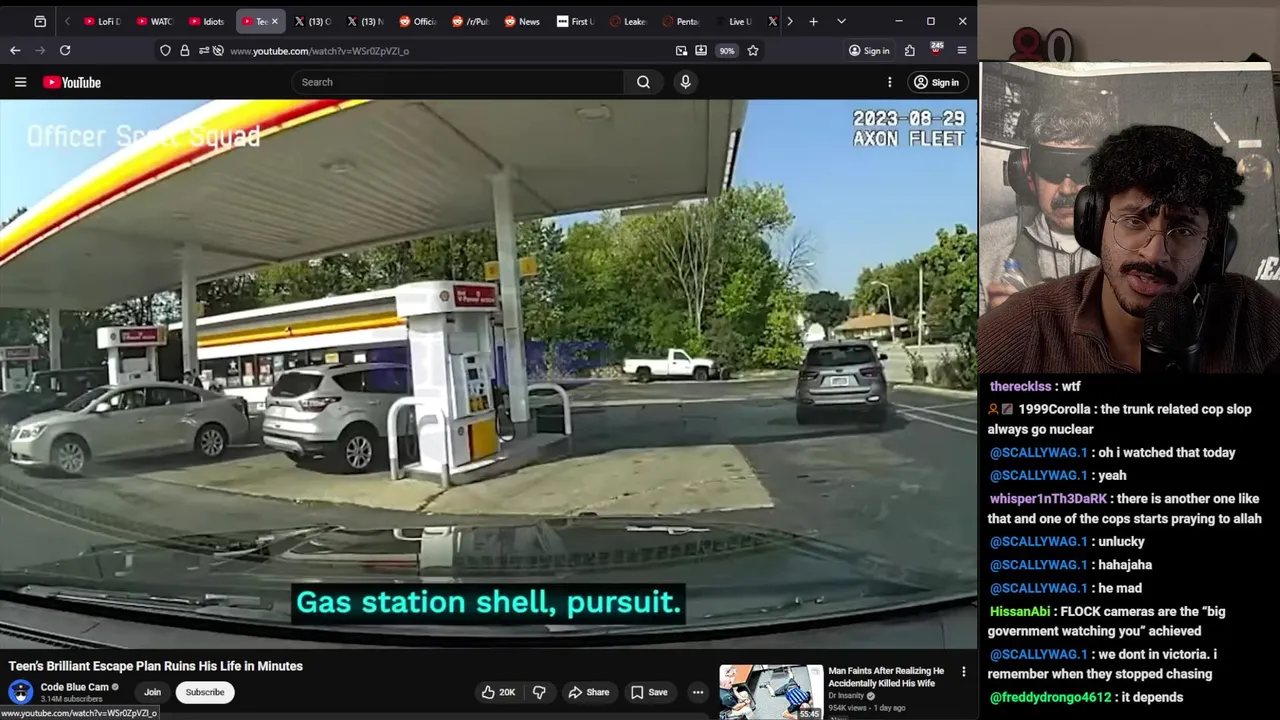The height and width of the screenshot is (720, 1280).
Task: Open Firefox extensions puzzle icon
Action: pyautogui.click(x=909, y=50)
